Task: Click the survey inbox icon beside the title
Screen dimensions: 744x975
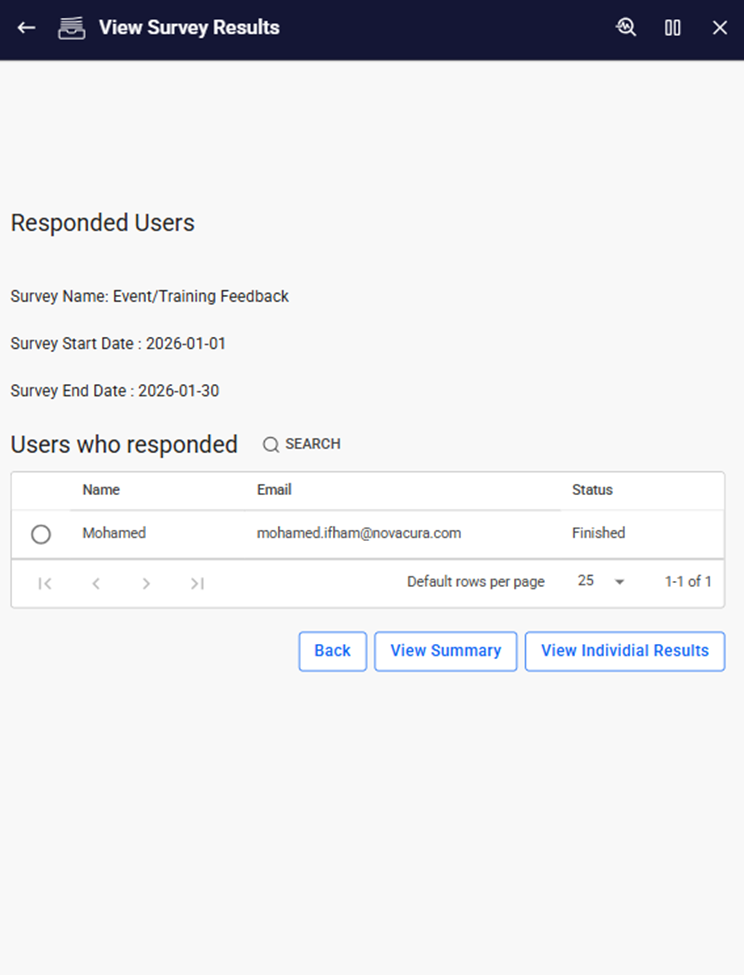Action: click(71, 28)
